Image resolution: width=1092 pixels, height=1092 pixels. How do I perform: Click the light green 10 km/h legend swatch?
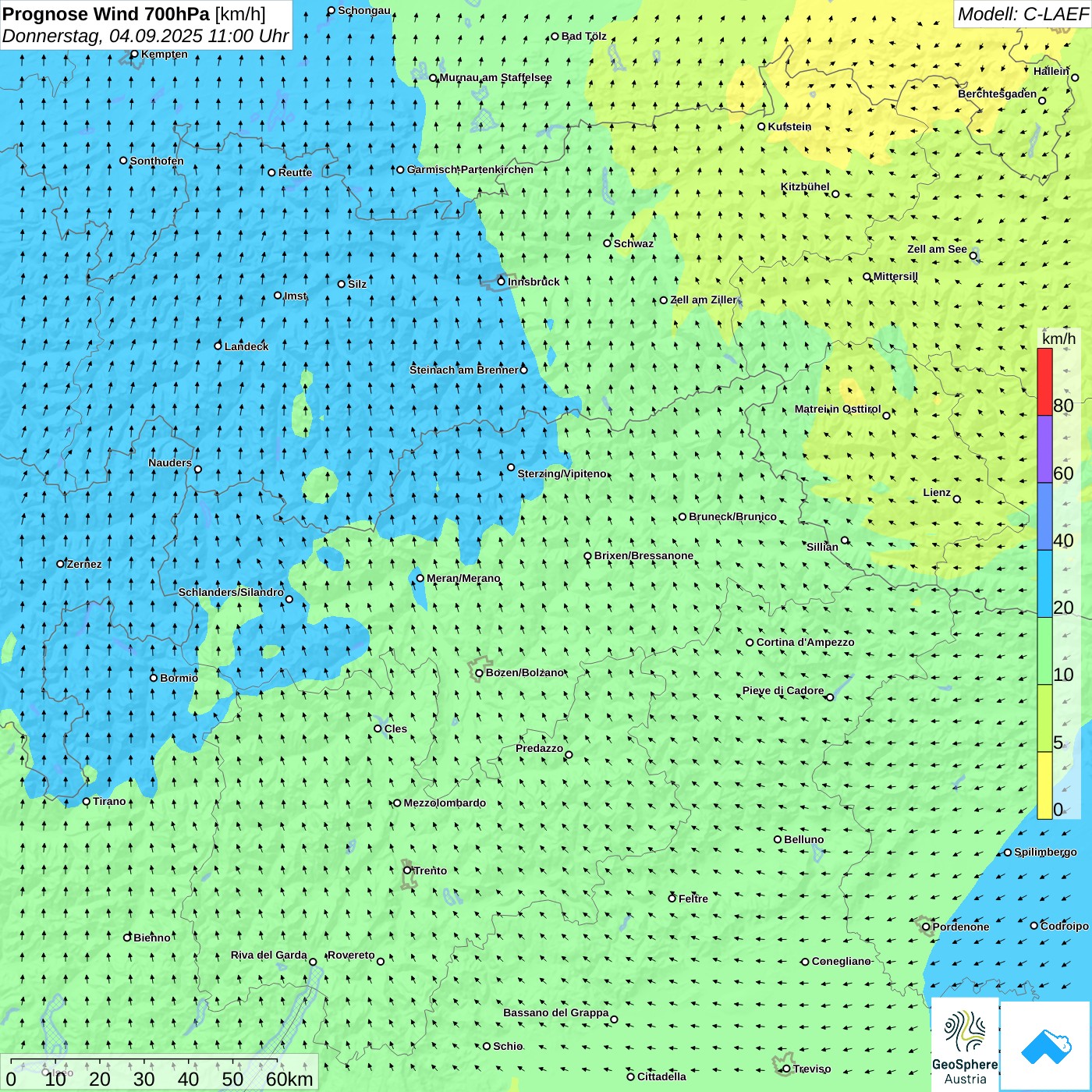coord(1044,651)
